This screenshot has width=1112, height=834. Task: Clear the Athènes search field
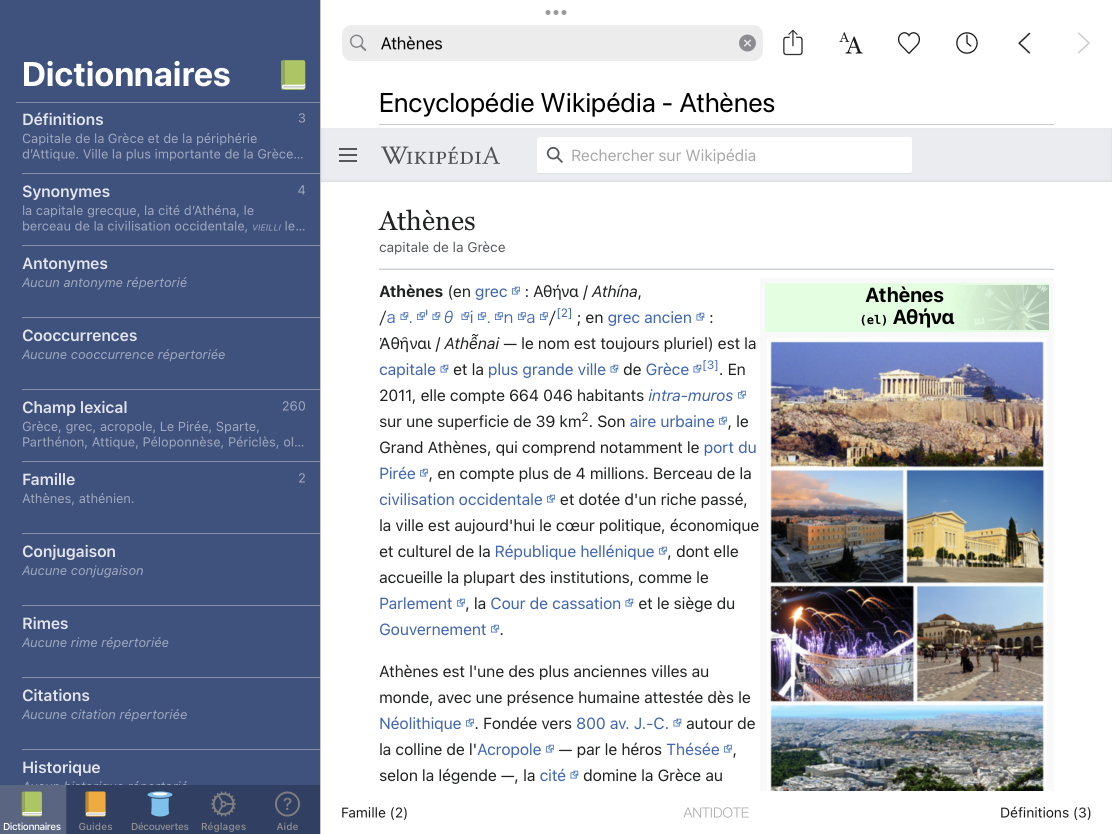[747, 43]
